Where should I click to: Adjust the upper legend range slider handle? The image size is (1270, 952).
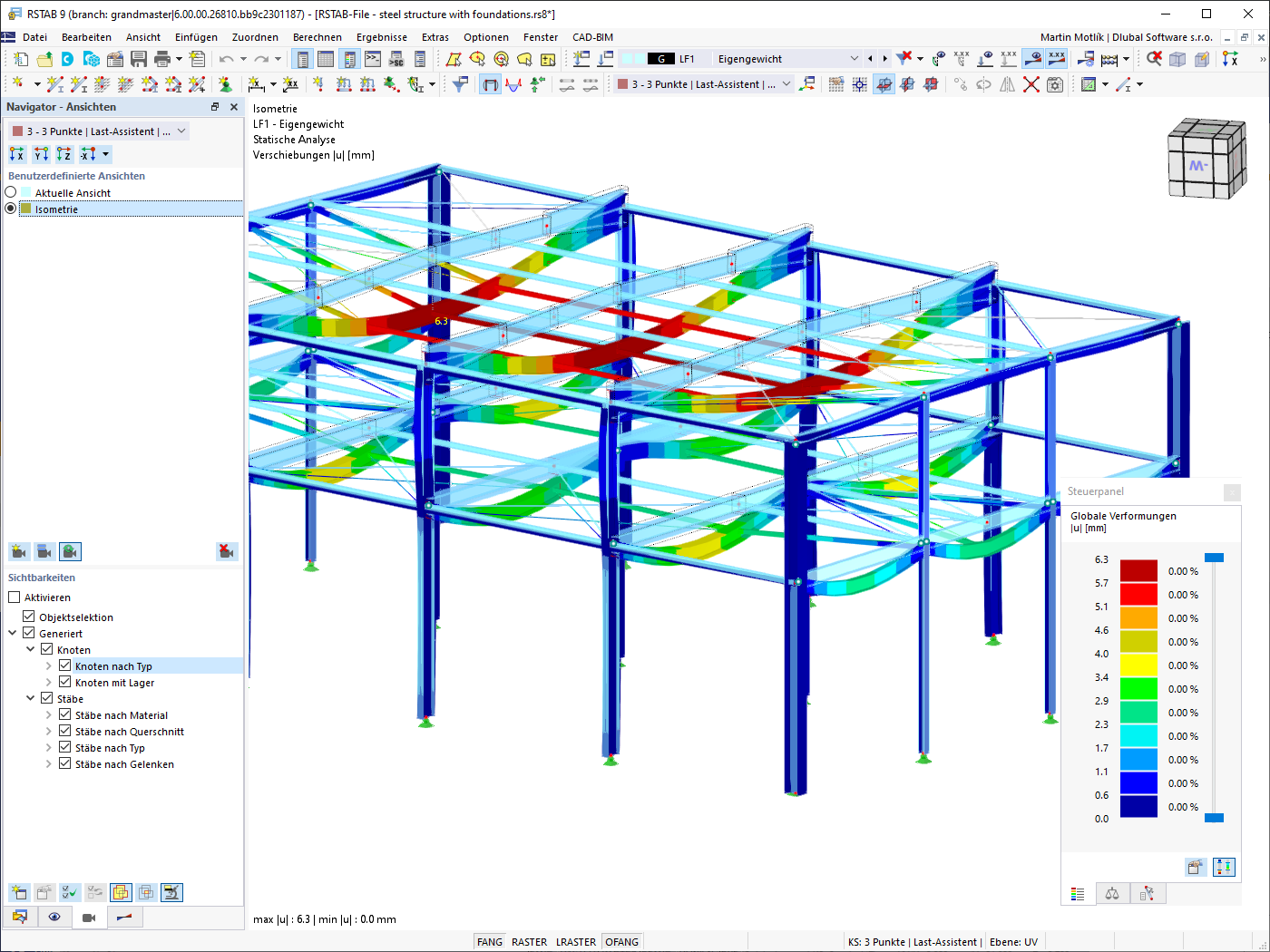[x=1214, y=558]
